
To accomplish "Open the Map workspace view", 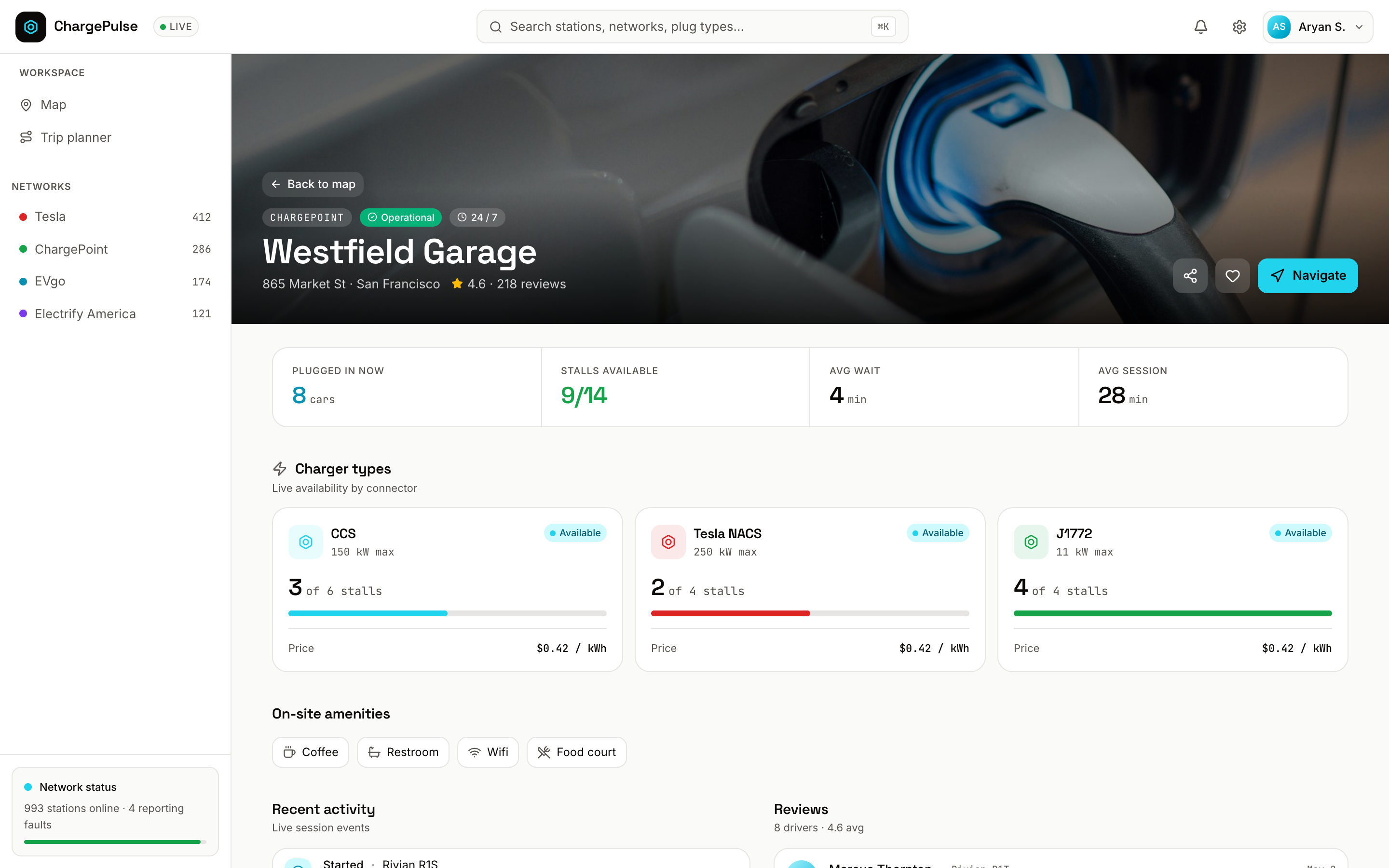I will coord(115,105).
